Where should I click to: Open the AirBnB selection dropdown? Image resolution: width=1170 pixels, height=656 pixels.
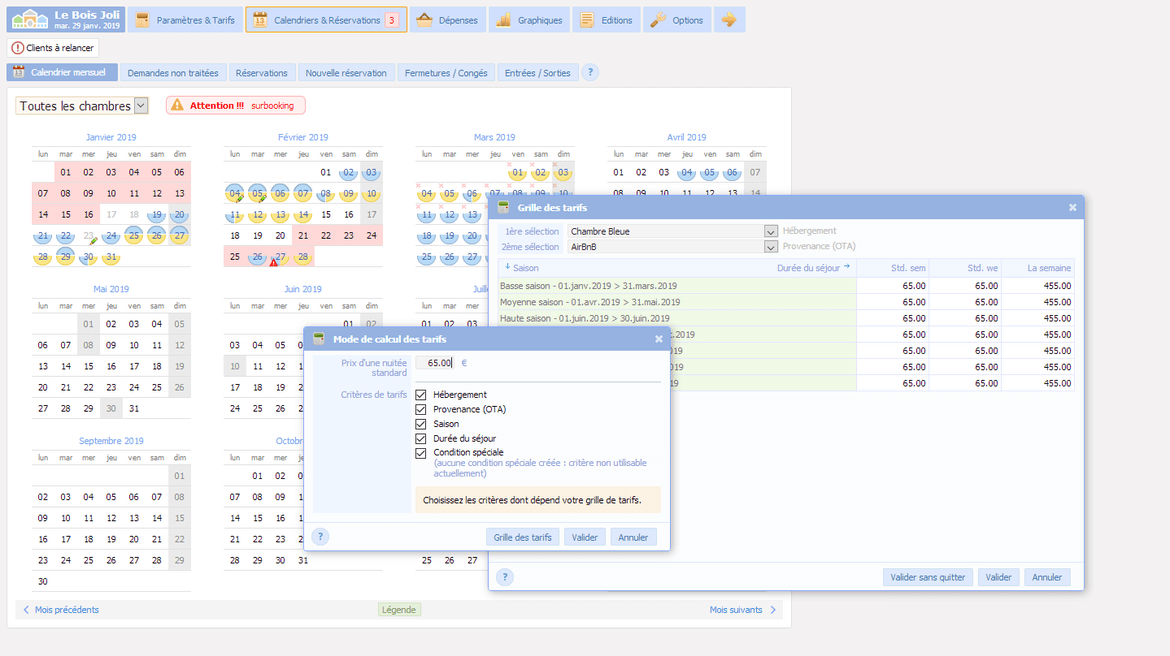click(x=770, y=246)
